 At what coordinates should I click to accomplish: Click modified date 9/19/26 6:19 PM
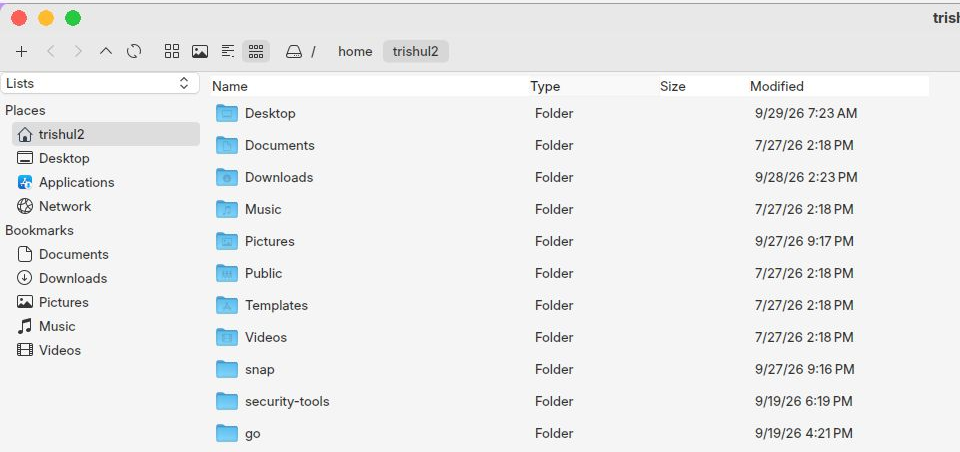click(x=803, y=401)
